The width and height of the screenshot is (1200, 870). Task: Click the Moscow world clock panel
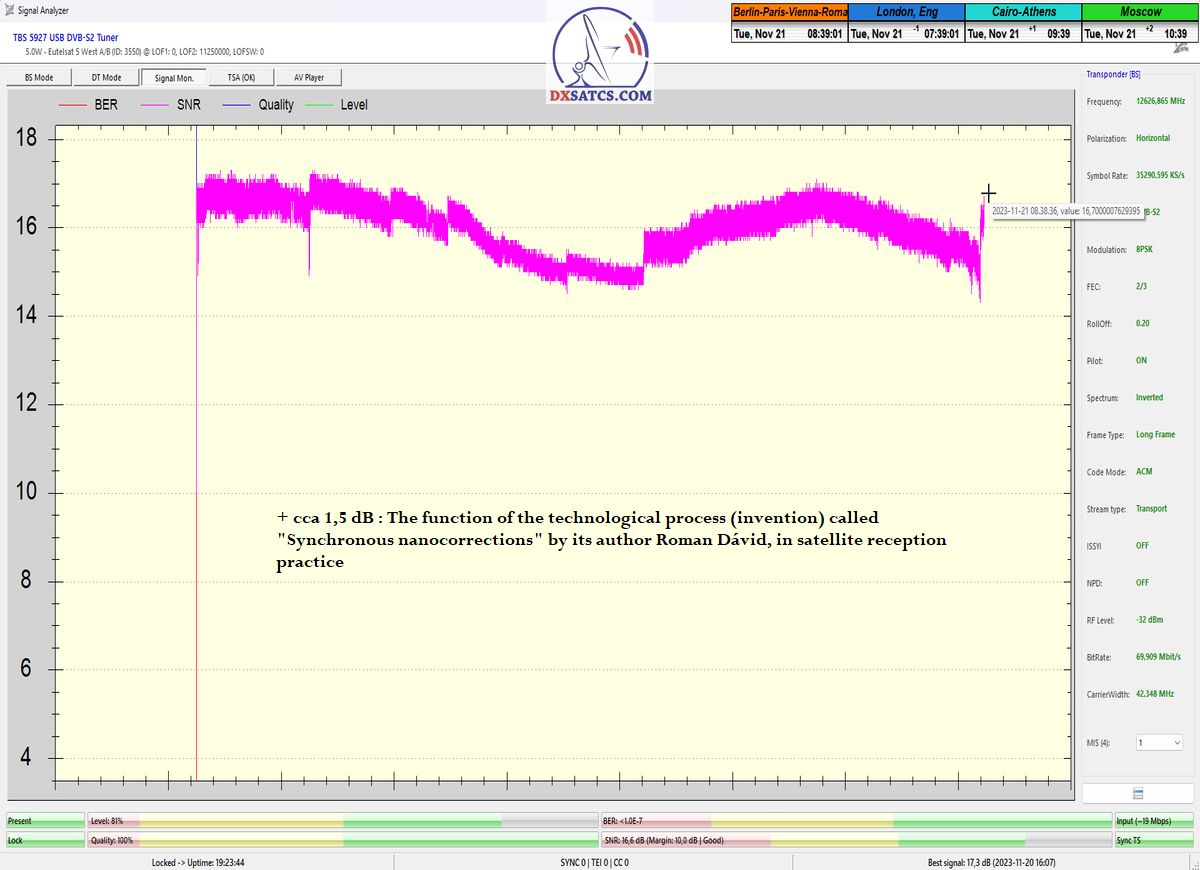(x=1140, y=22)
